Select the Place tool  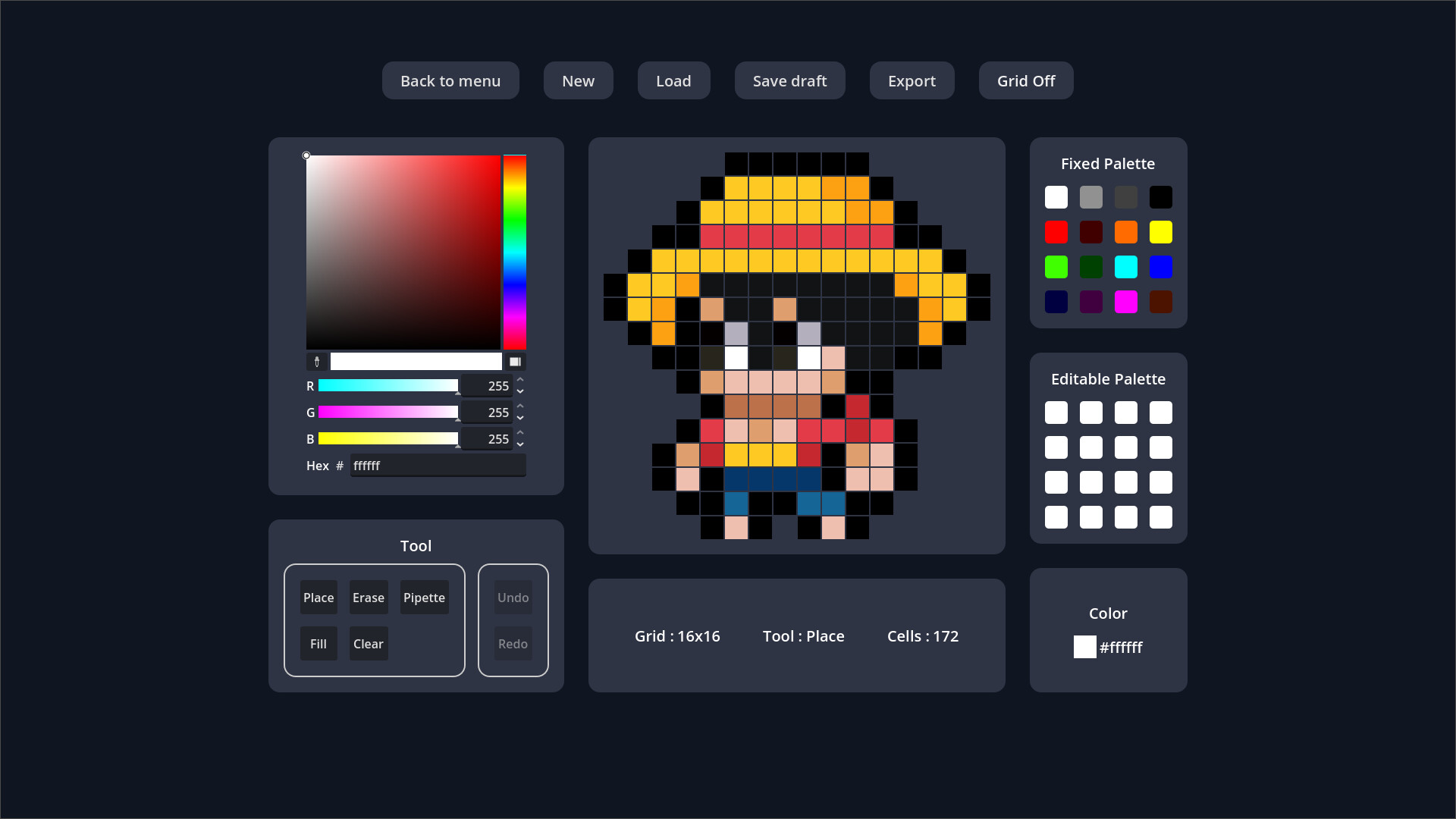click(318, 597)
